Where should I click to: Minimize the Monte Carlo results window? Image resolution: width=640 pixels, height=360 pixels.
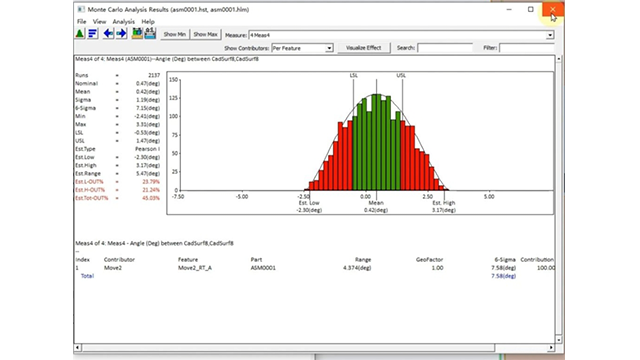[509, 9]
